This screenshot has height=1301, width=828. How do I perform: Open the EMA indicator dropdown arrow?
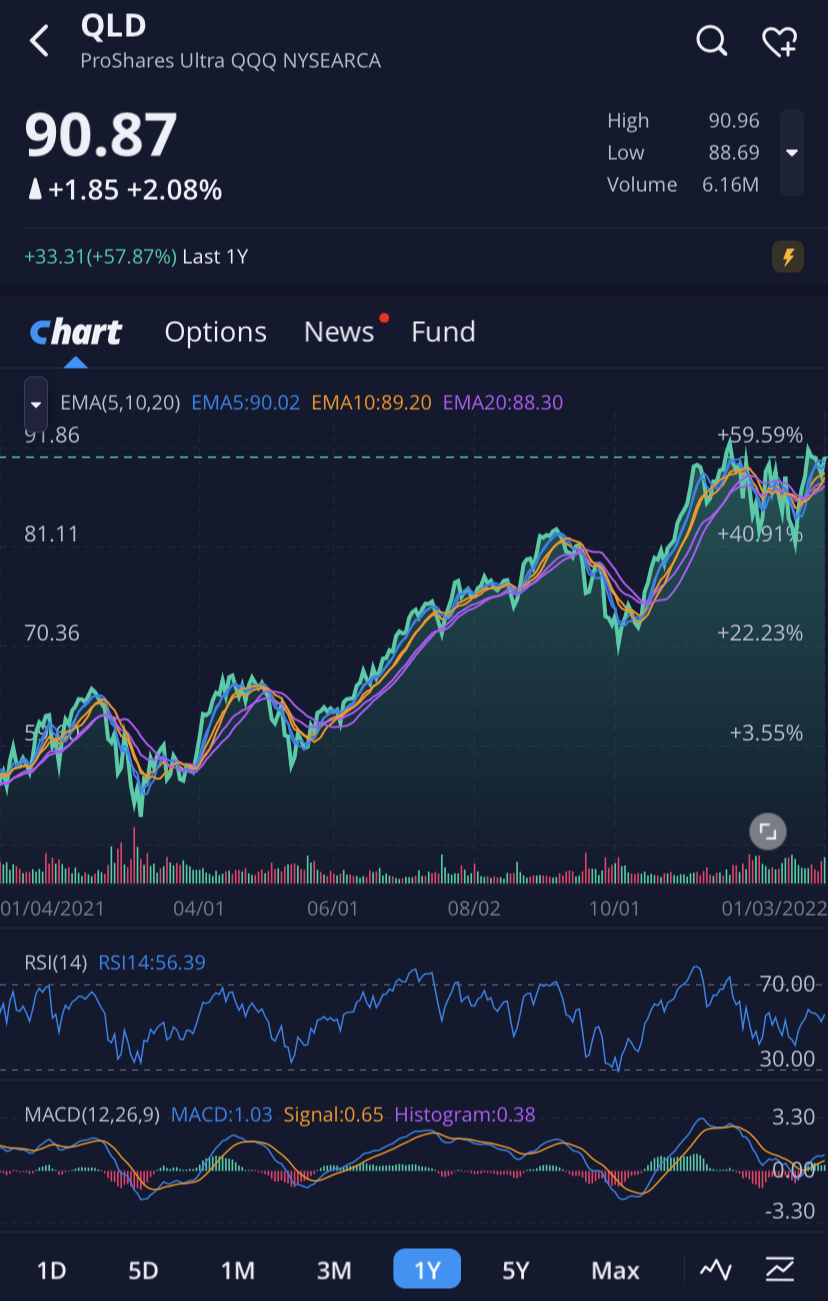point(36,404)
